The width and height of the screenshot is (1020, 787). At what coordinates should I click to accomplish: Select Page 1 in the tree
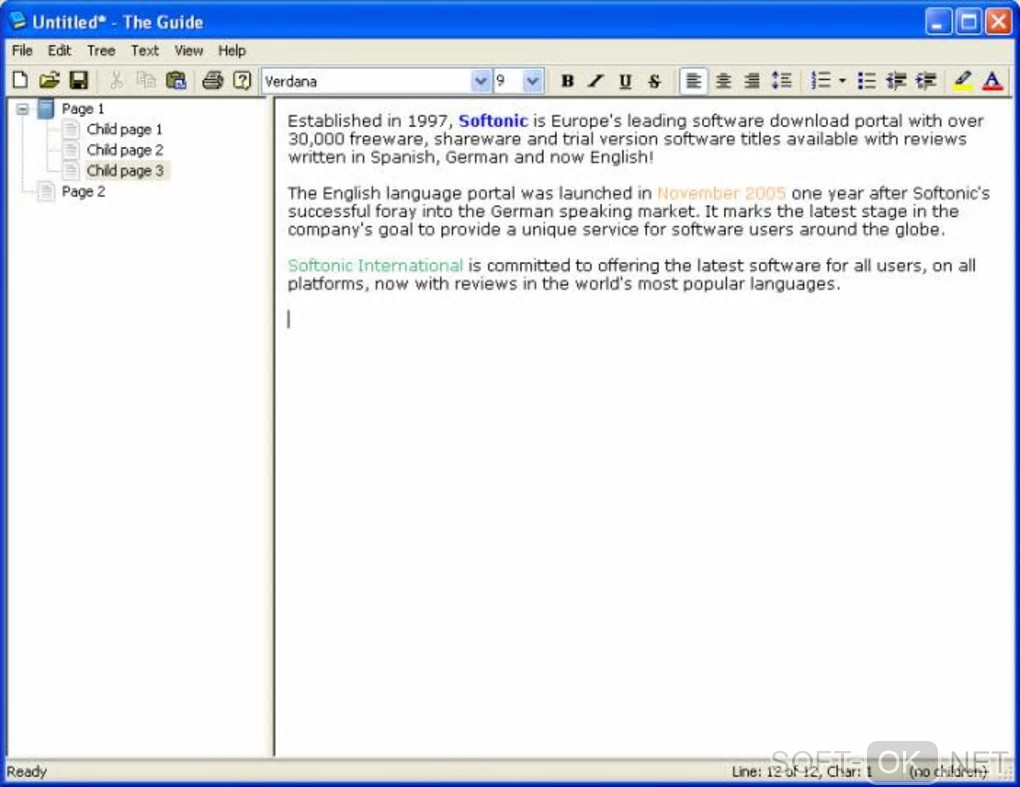83,109
